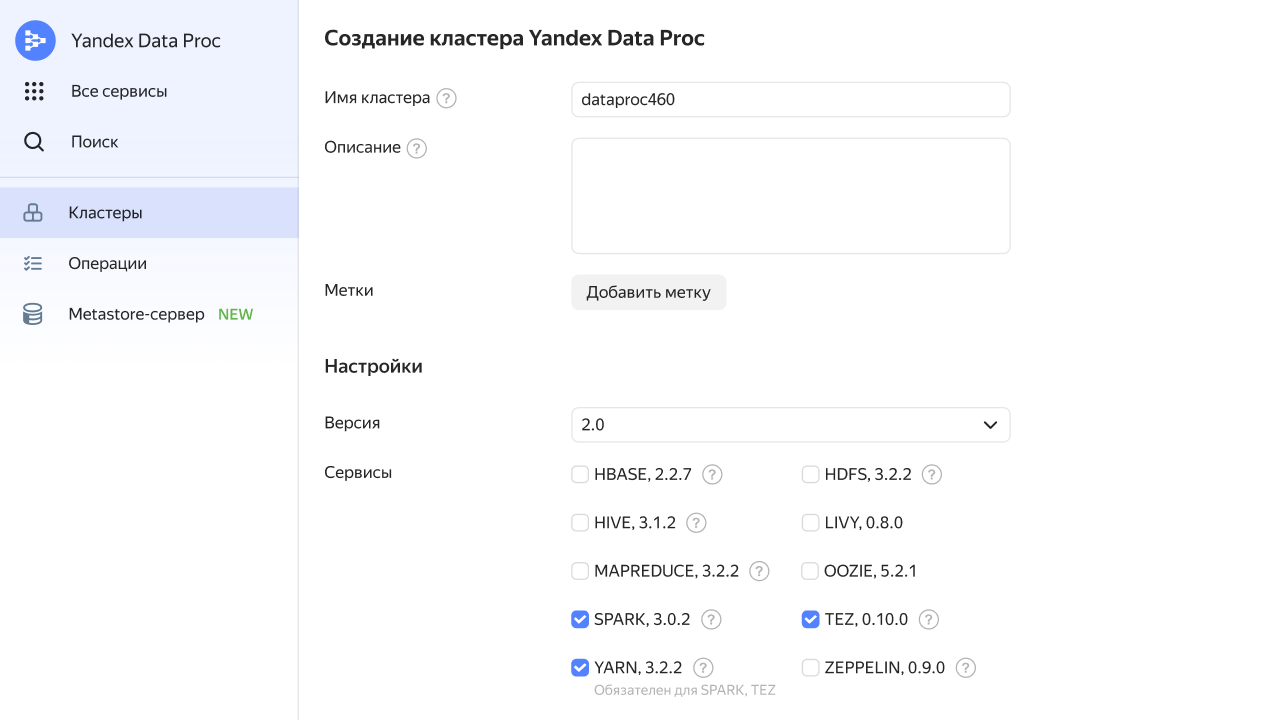This screenshot has height=720, width=1280.
Task: Click the search magnifier icon
Action: (34, 142)
